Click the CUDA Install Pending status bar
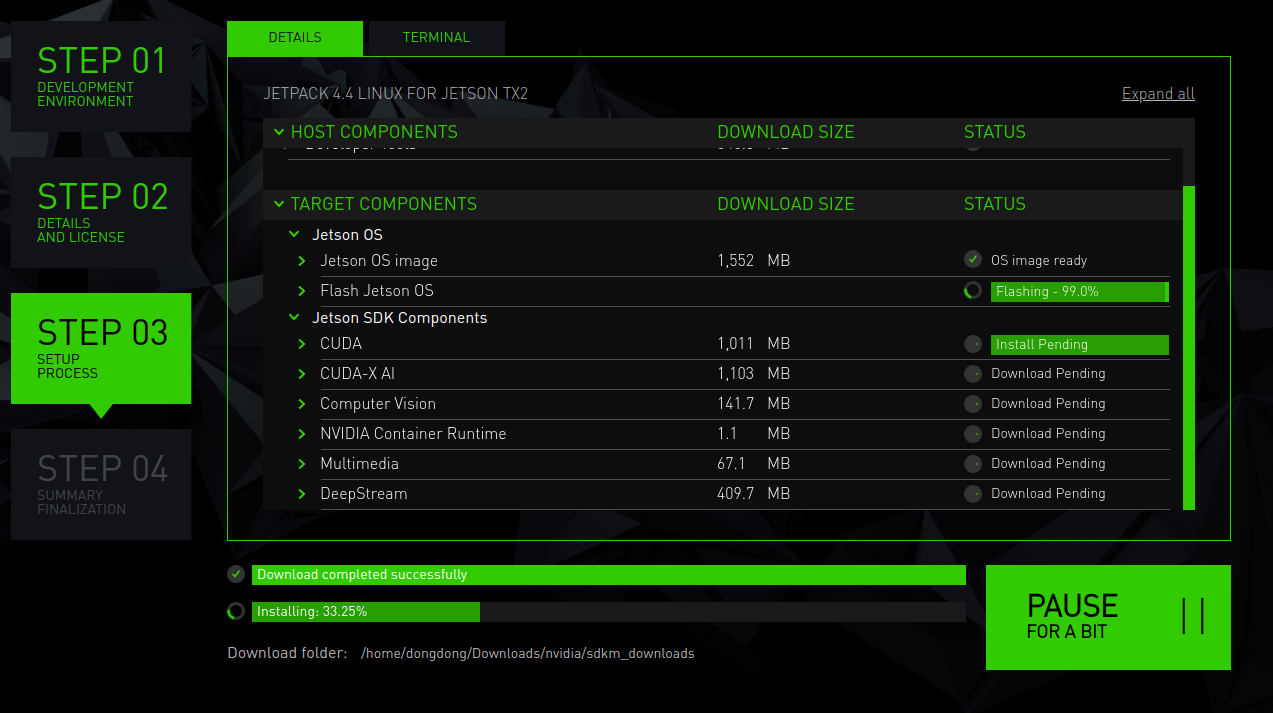The width and height of the screenshot is (1273, 713). point(1080,344)
